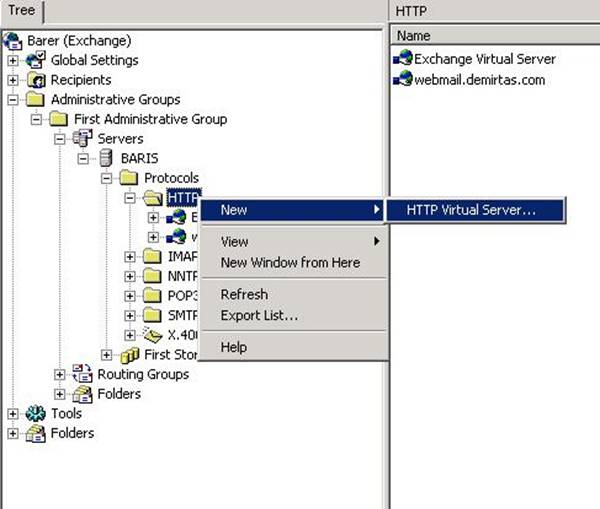This screenshot has width=600, height=509.
Task: Collapse the HTTP node
Action: point(130,198)
